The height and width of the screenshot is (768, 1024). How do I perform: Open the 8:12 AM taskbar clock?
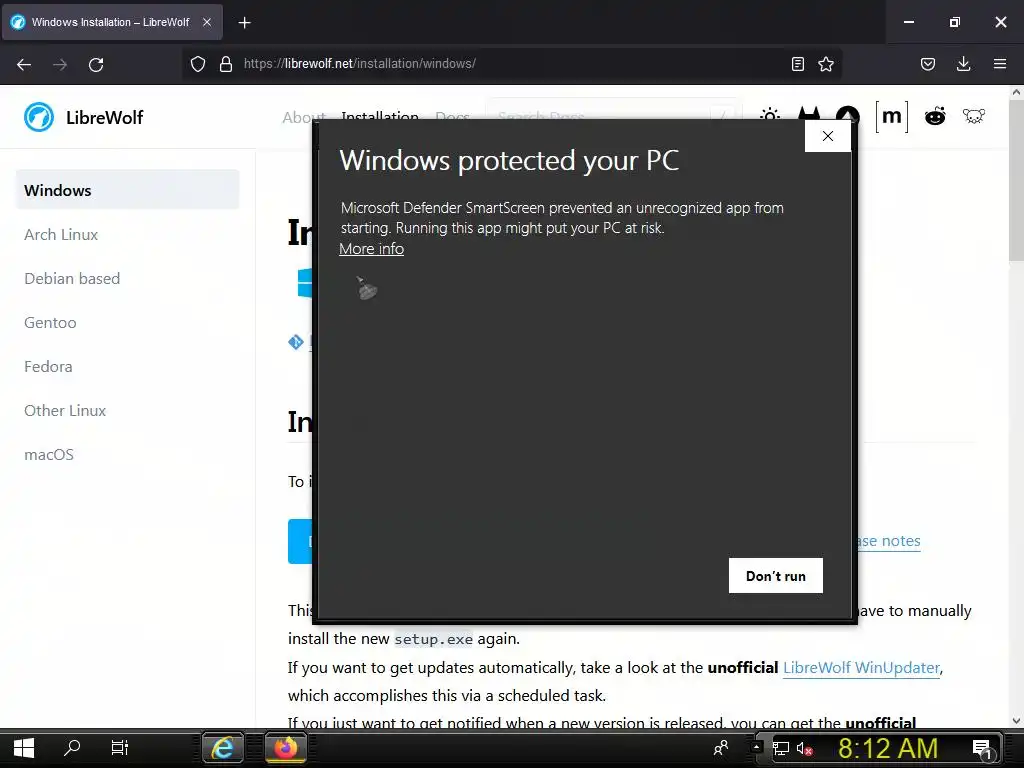(888, 748)
